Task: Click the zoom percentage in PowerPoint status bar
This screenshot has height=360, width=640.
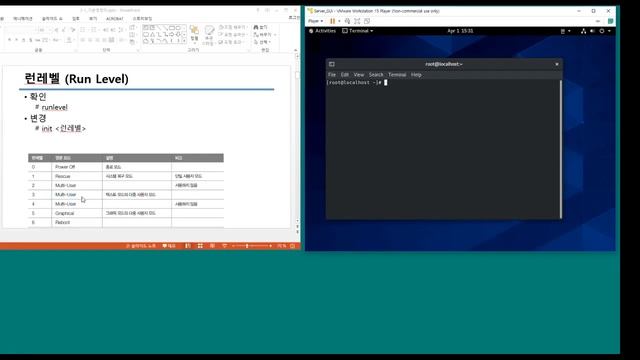Action: pos(281,246)
